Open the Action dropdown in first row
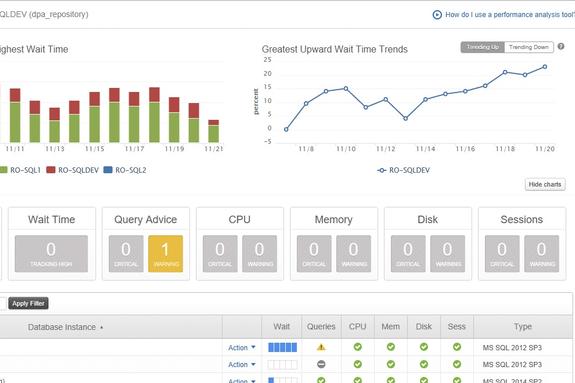Image resolution: width=575 pixels, height=383 pixels. point(242,347)
